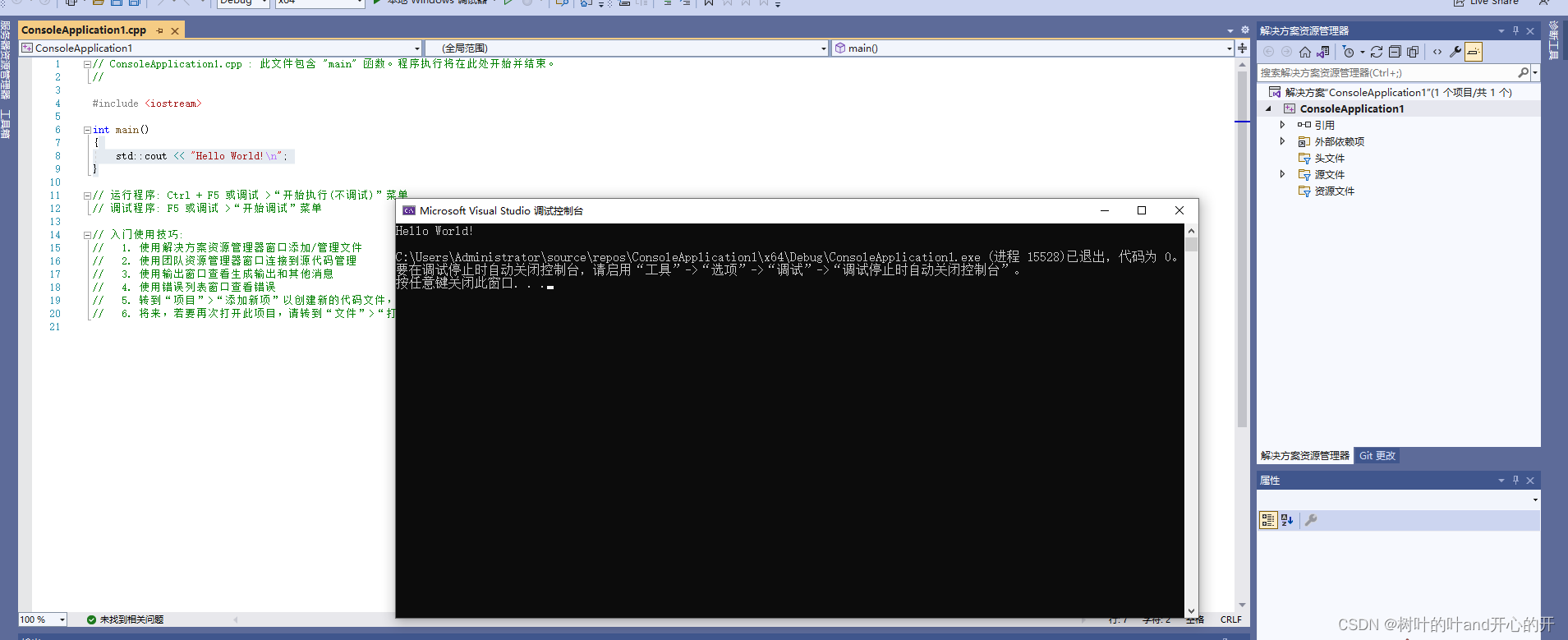Close the Solution Explorer panel
The width and height of the screenshot is (1568, 640).
pos(1530,31)
